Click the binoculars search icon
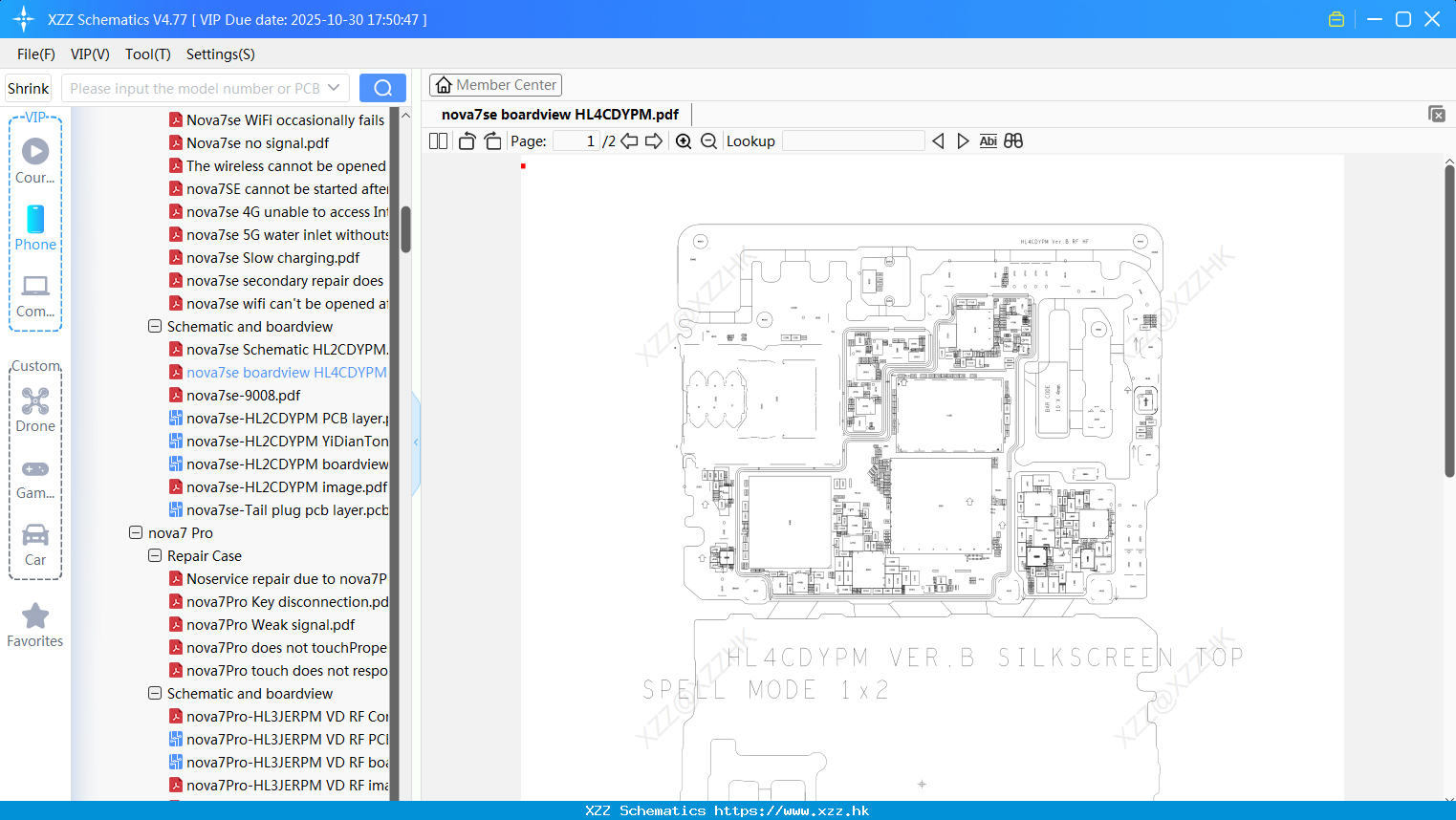Image resolution: width=1456 pixels, height=820 pixels. [x=1013, y=140]
